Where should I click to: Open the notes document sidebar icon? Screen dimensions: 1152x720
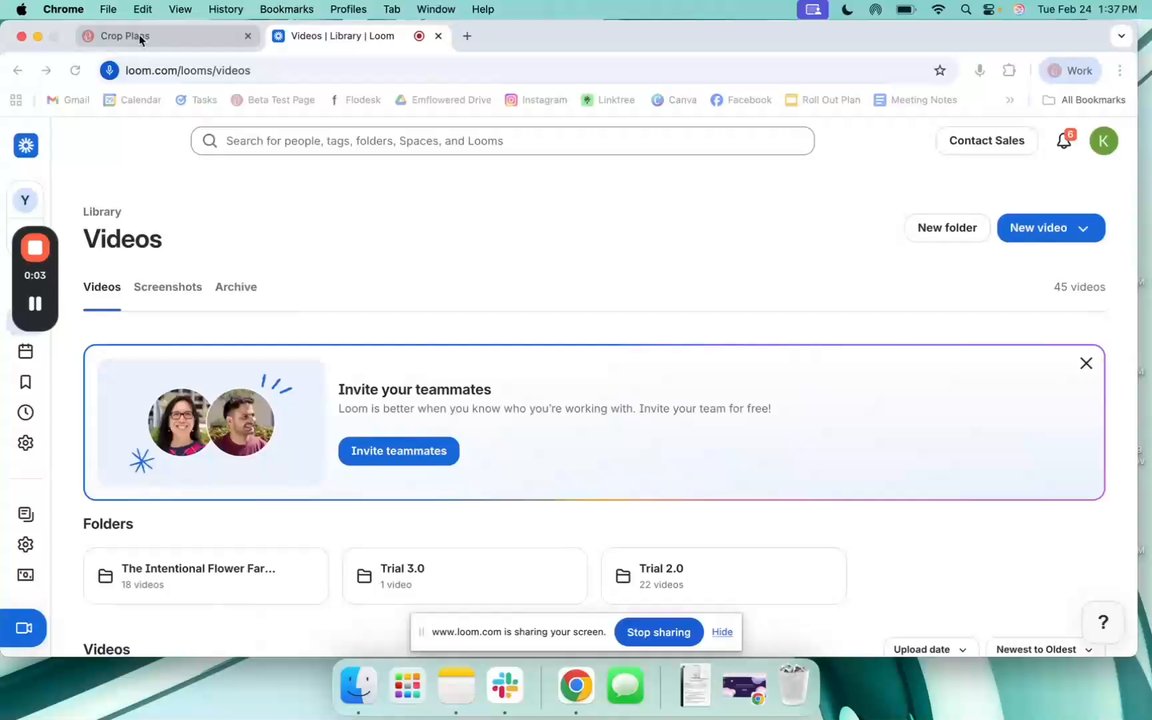26,514
